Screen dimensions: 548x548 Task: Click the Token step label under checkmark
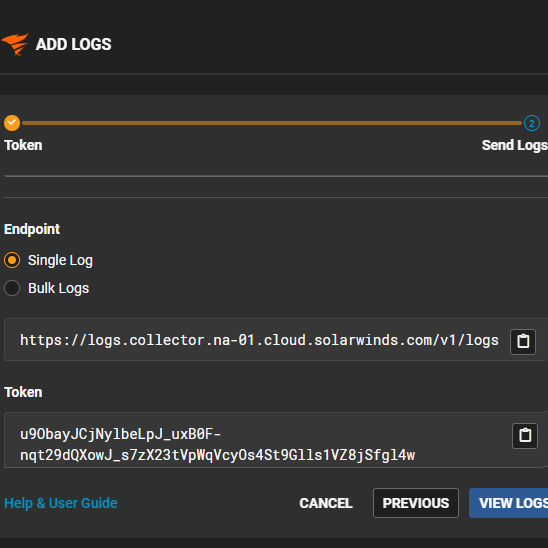click(23, 145)
